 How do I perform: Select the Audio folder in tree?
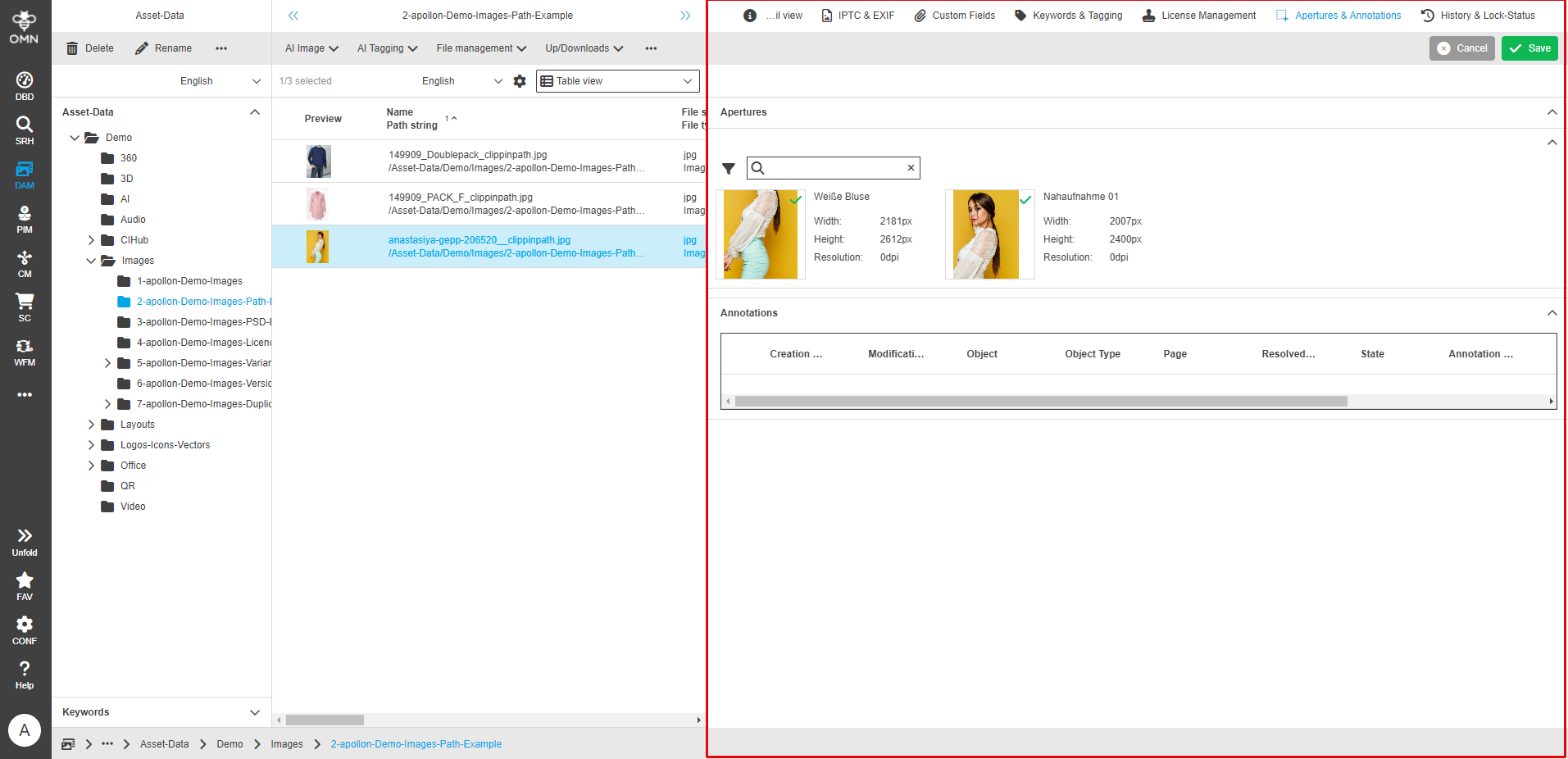[124, 220]
